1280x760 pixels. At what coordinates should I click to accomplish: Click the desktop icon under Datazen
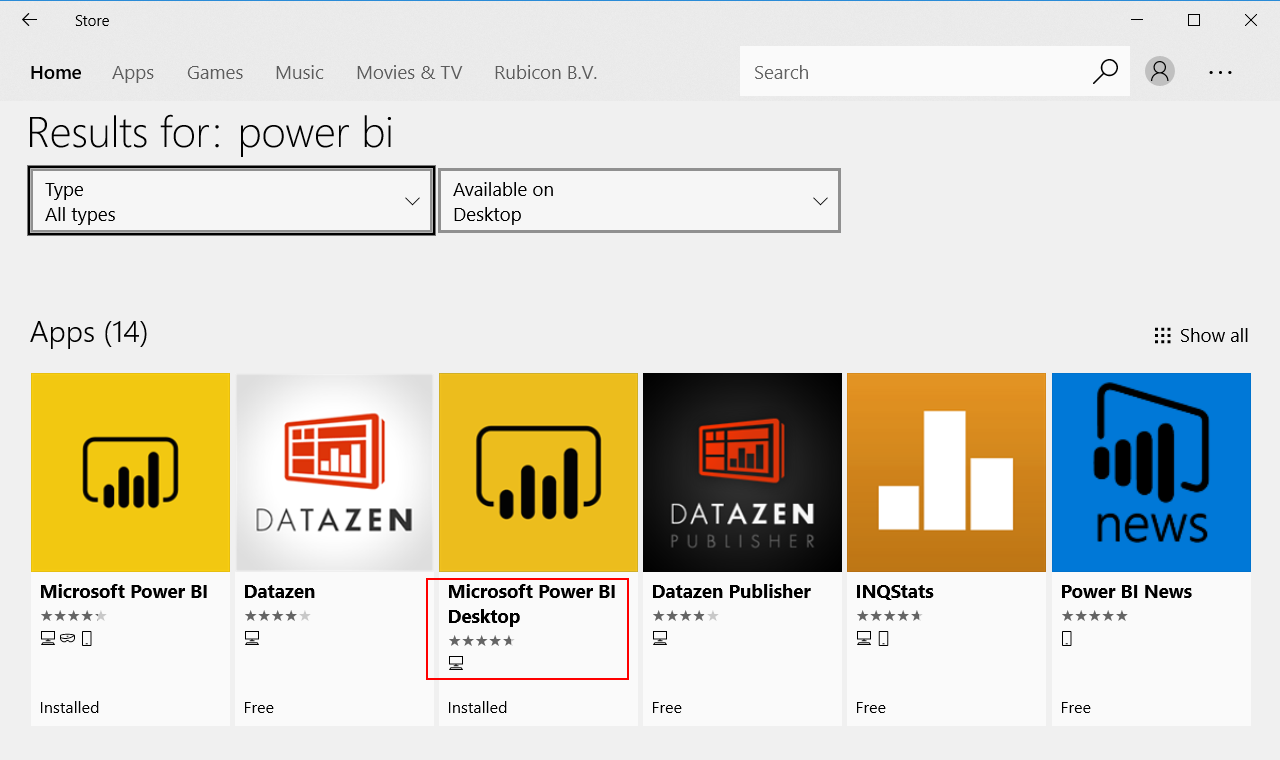[x=253, y=637]
